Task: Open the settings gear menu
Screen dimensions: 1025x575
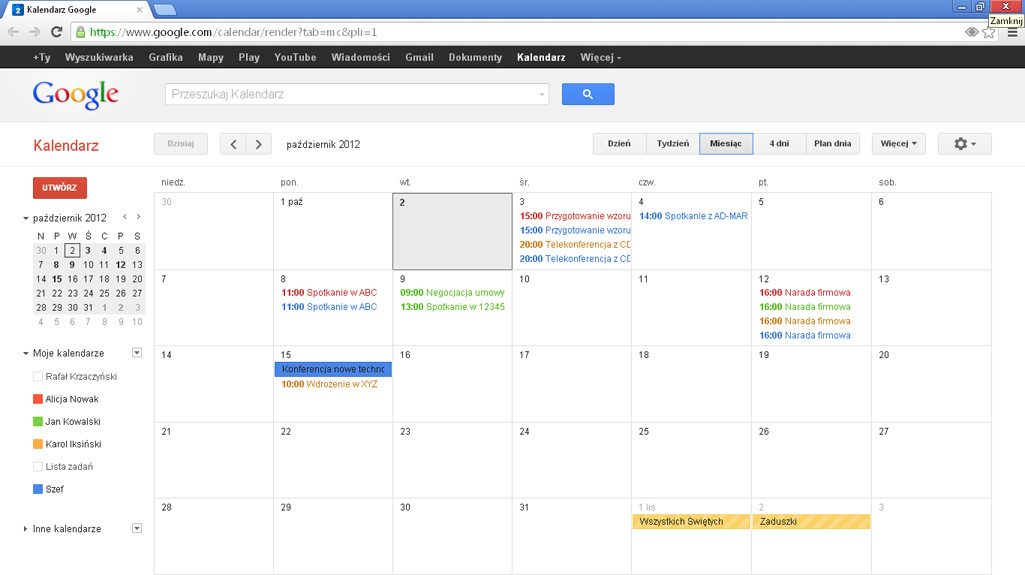Action: point(964,144)
